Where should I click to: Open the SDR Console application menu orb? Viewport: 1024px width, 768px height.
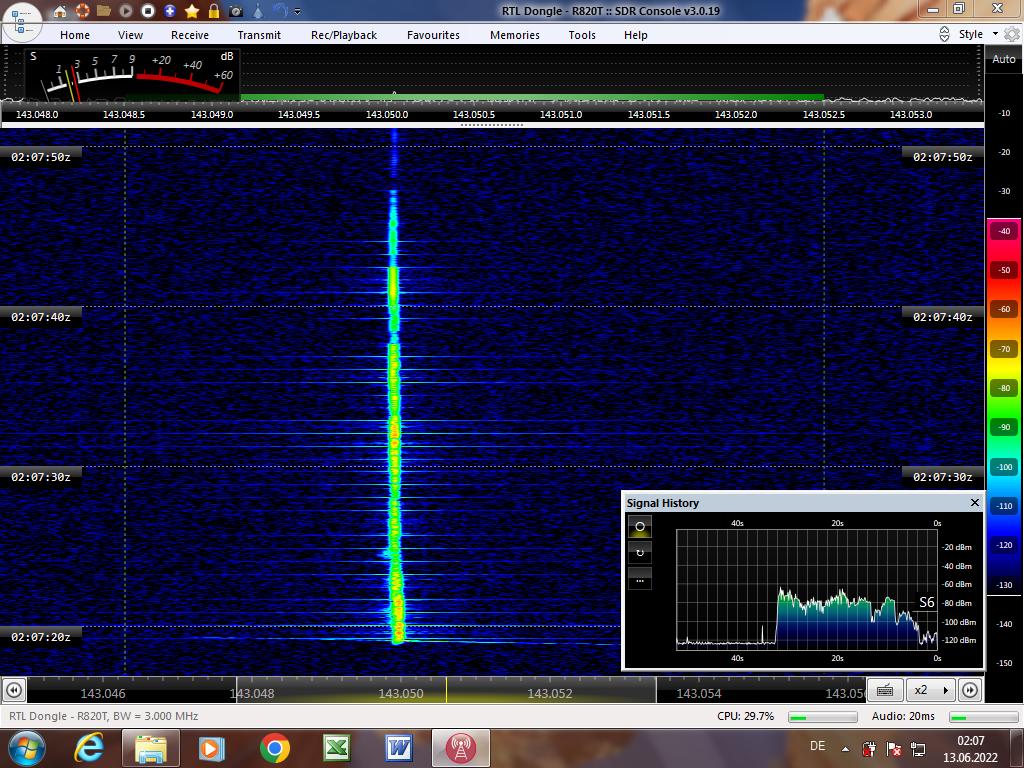pos(22,22)
